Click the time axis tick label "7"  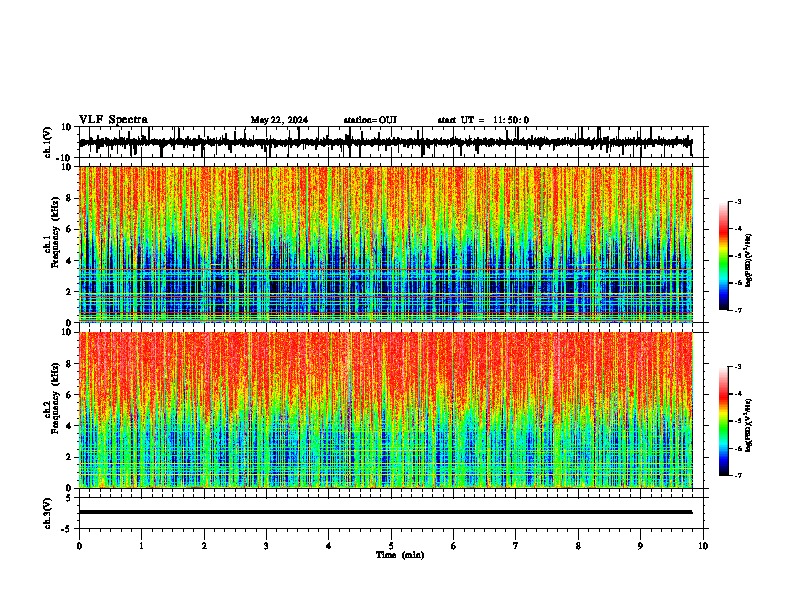516,546
